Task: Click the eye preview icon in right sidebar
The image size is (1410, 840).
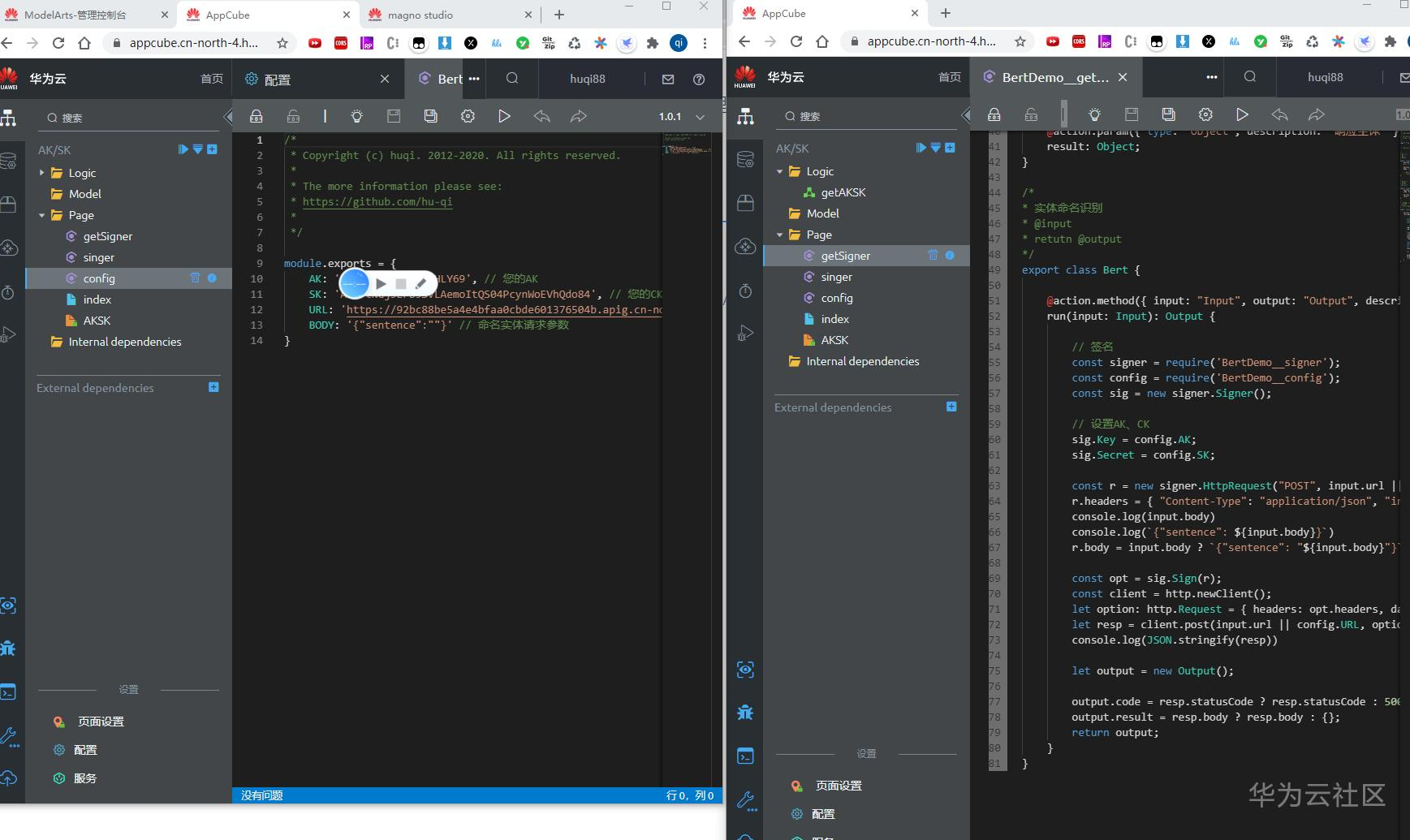Action: point(745,670)
